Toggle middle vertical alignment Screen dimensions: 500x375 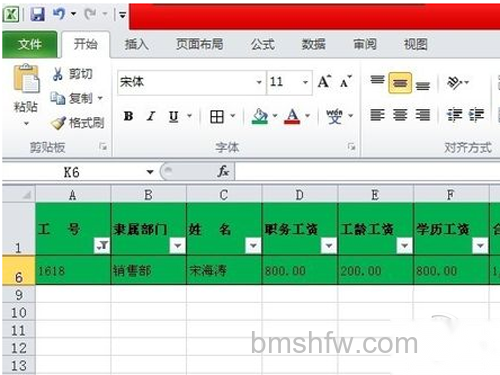click(x=400, y=83)
